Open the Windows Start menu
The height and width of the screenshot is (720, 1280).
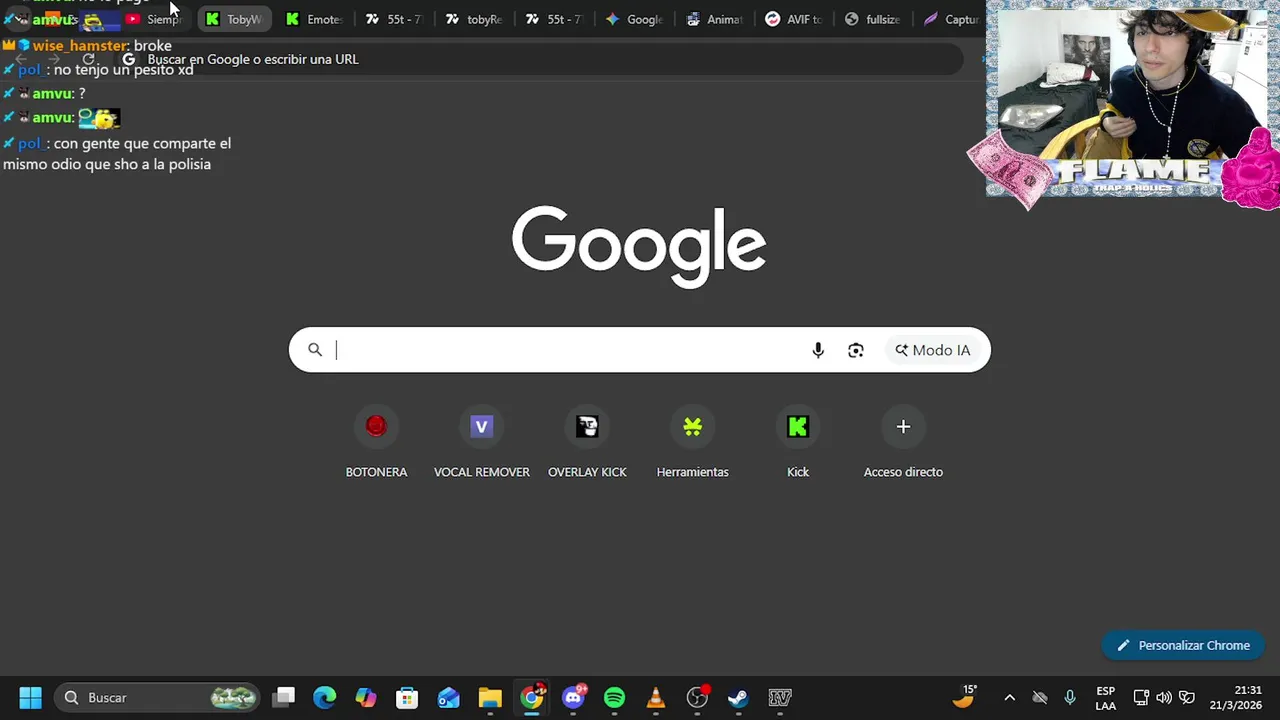coord(30,698)
